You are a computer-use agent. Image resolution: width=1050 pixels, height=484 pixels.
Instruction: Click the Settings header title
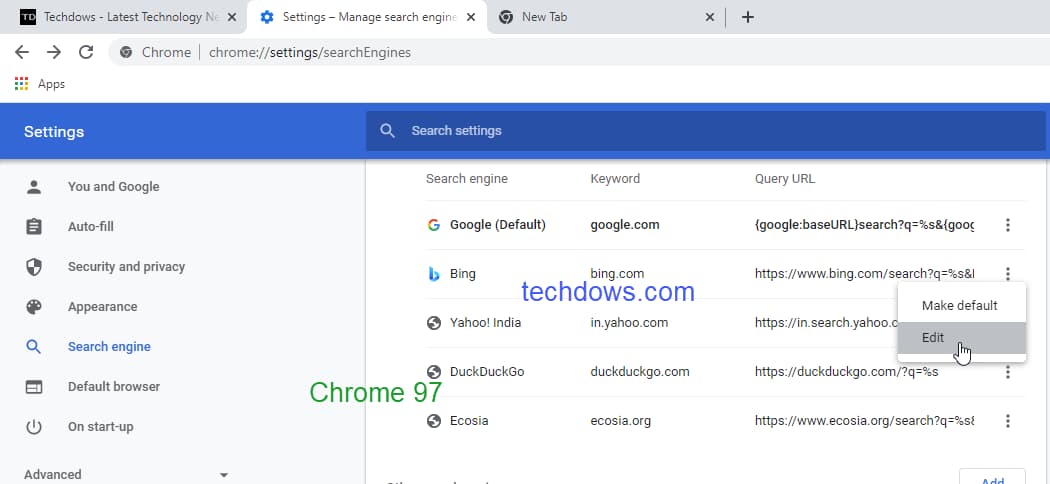54,132
